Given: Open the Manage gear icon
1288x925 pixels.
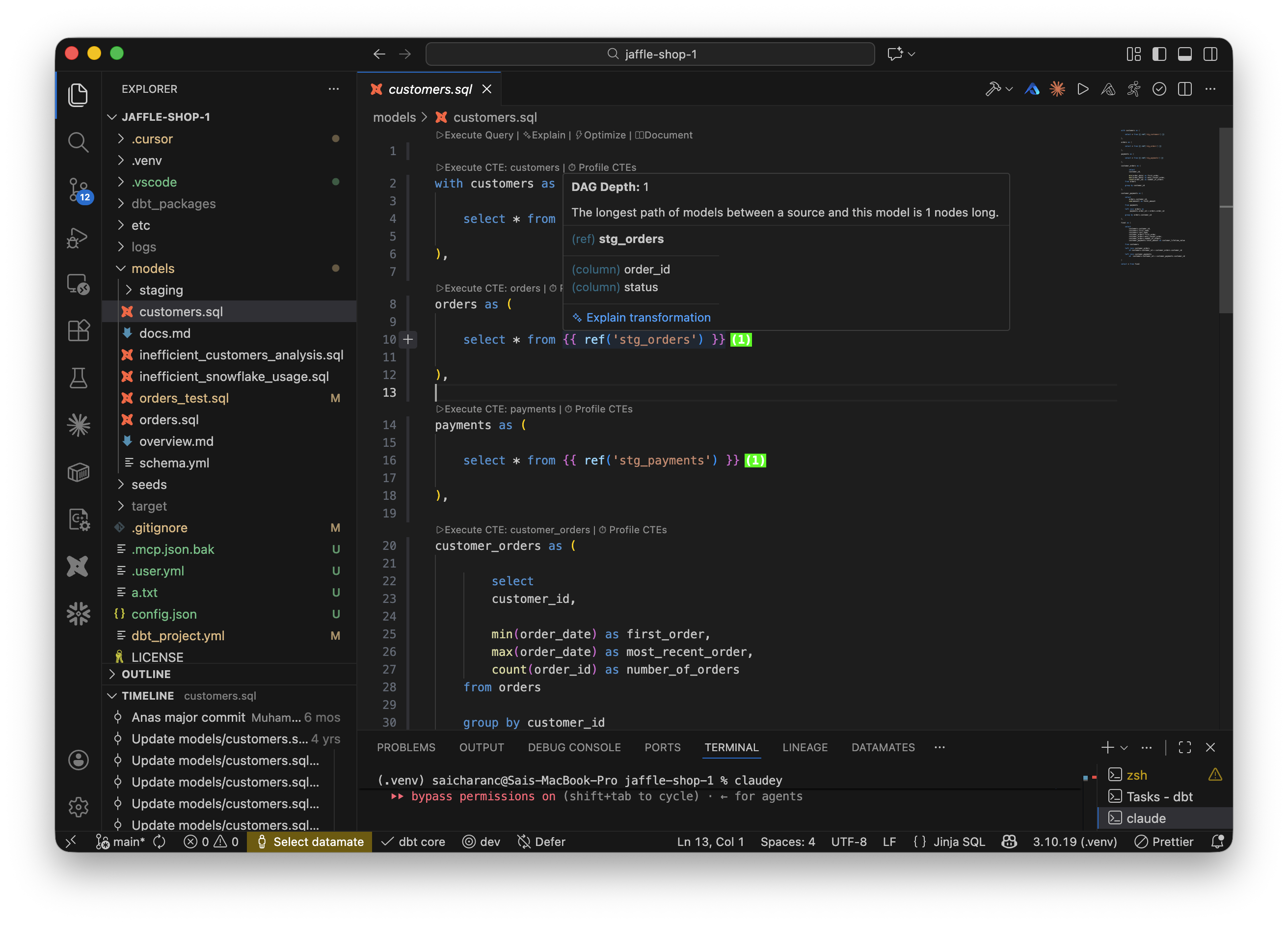Looking at the screenshot, I should tap(78, 806).
